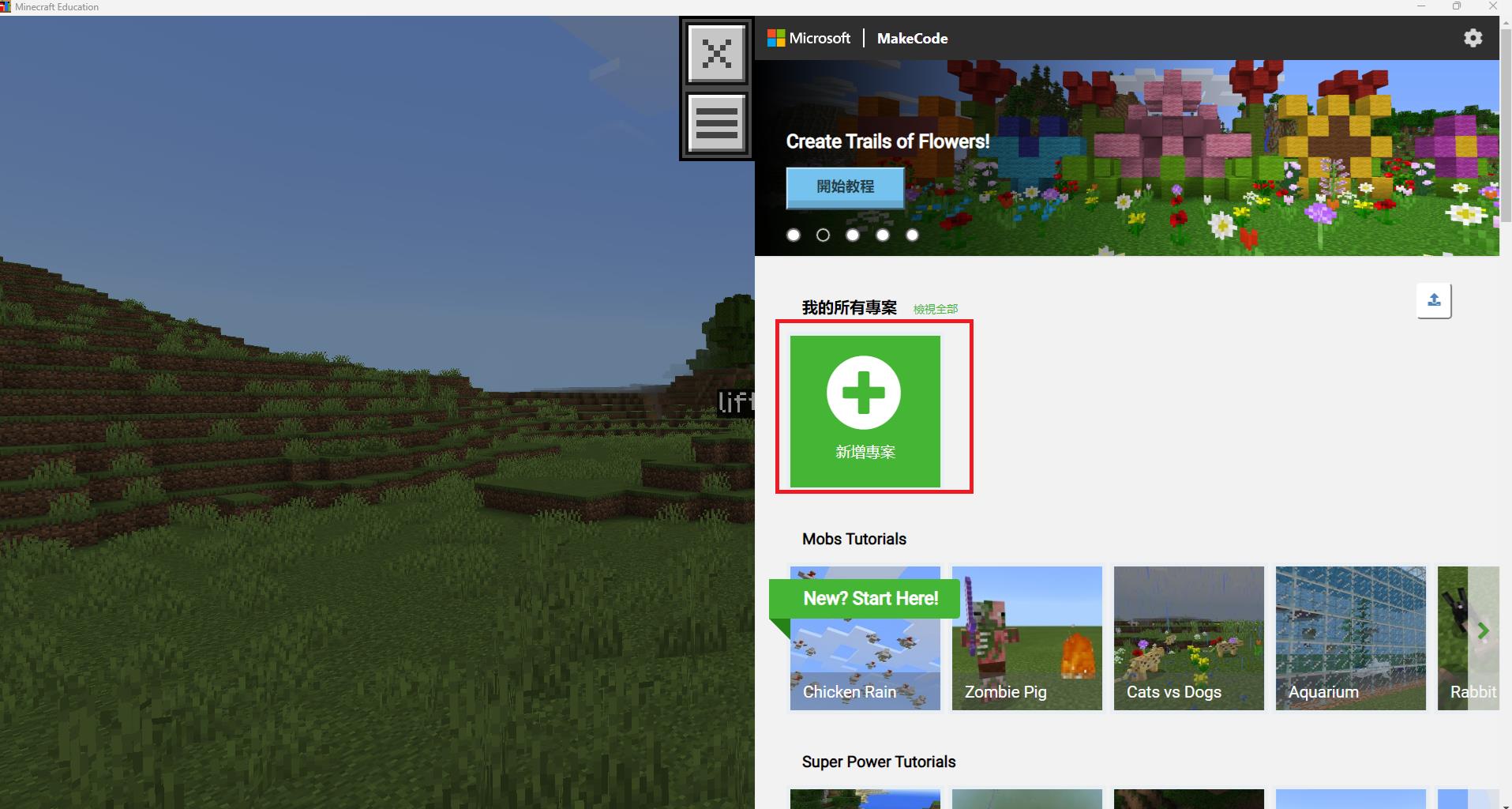The image size is (1512, 809).
Task: Open settings gear in MakeCode header
Action: (x=1473, y=38)
